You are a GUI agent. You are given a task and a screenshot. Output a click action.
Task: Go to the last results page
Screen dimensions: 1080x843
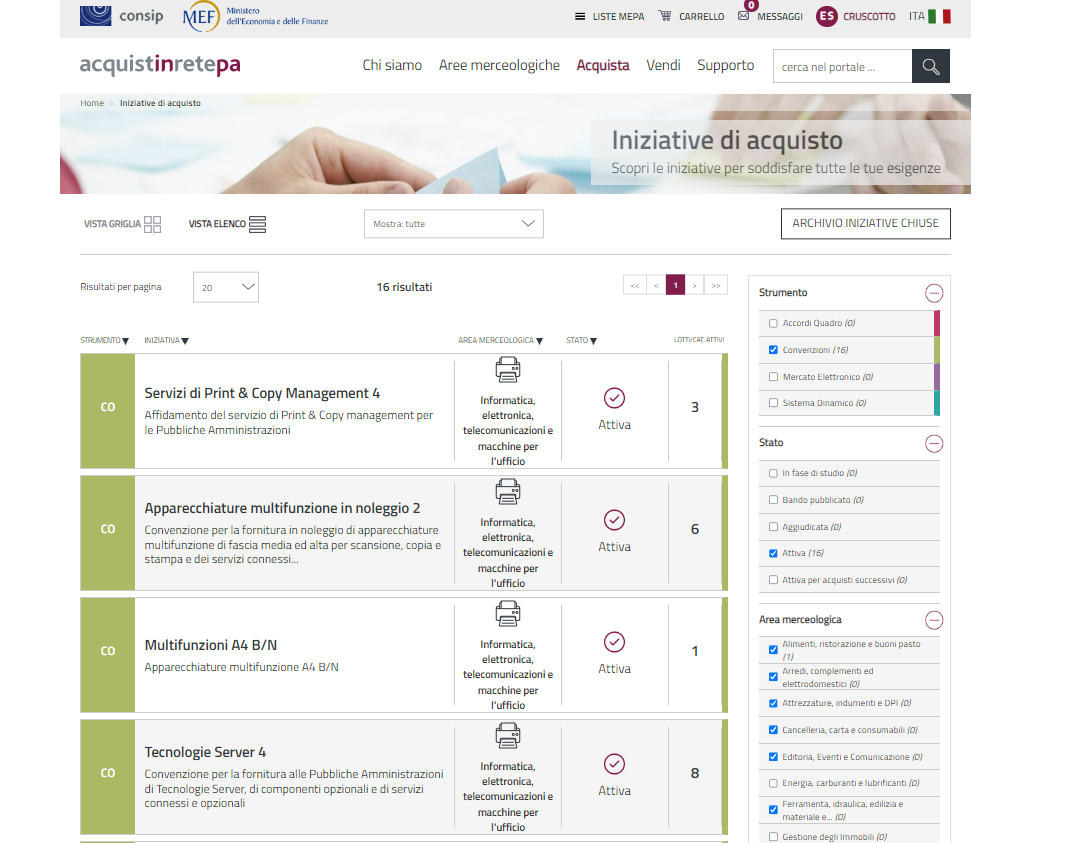pyautogui.click(x=715, y=286)
